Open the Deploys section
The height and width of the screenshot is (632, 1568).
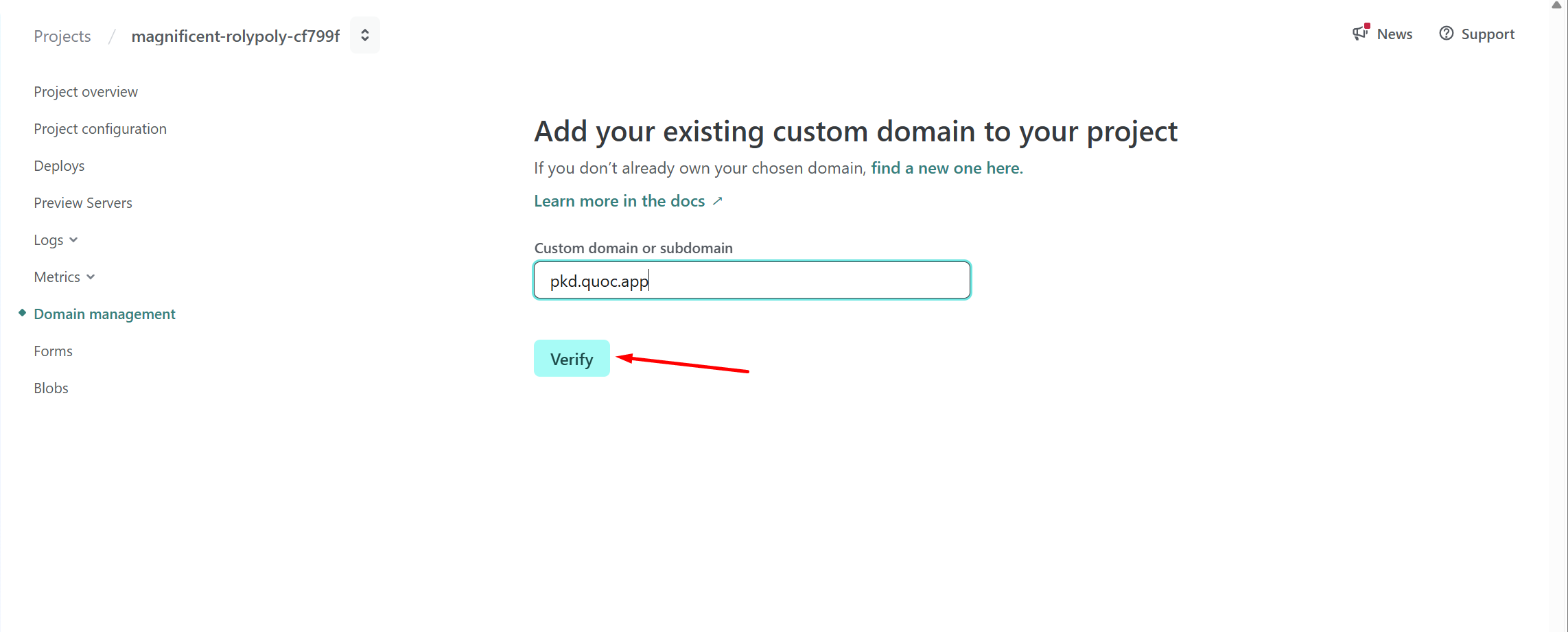(59, 166)
